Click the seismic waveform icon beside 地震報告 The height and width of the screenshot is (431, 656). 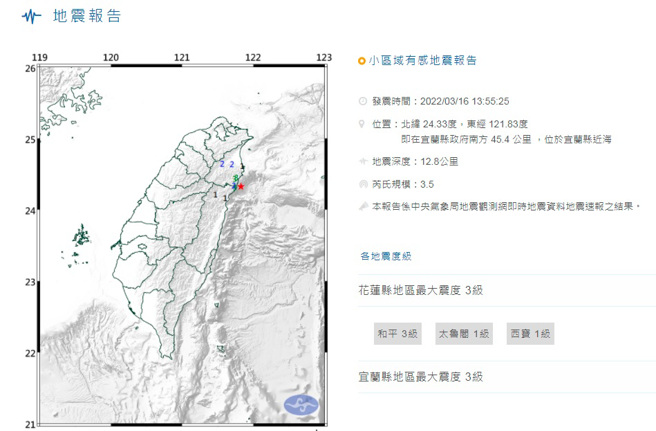31,16
